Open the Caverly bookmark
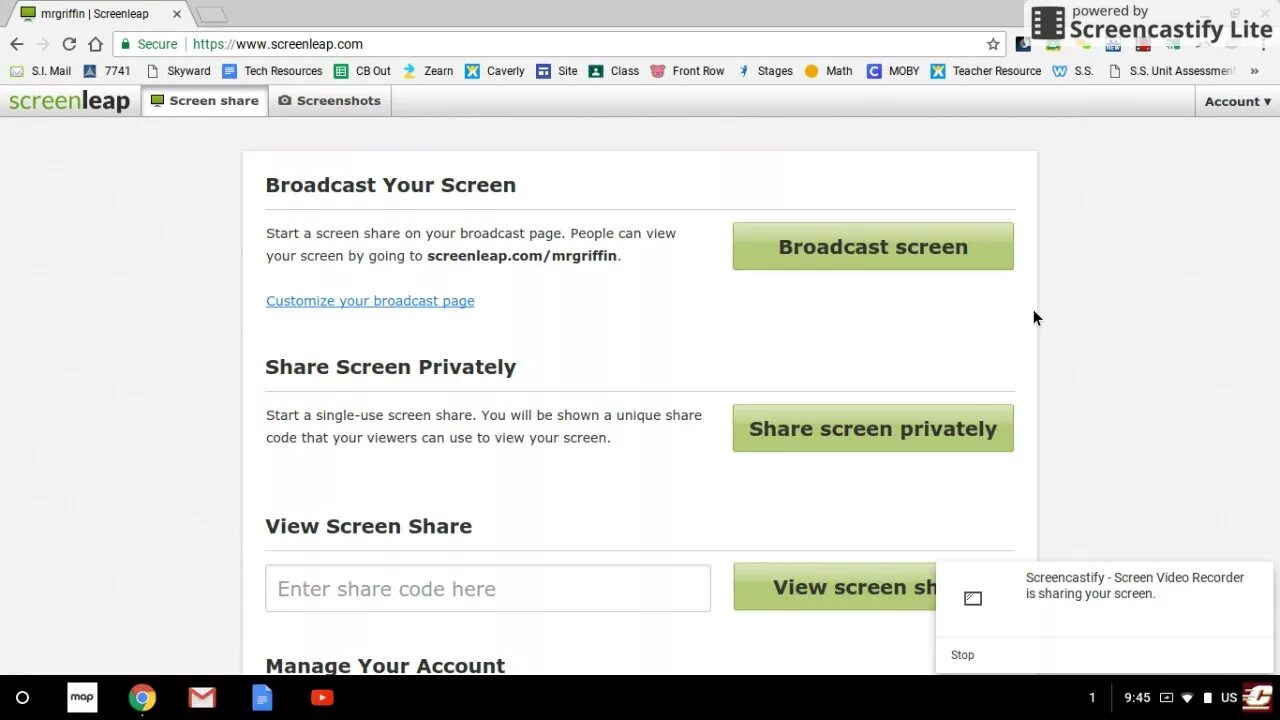1280x720 pixels. [x=494, y=71]
